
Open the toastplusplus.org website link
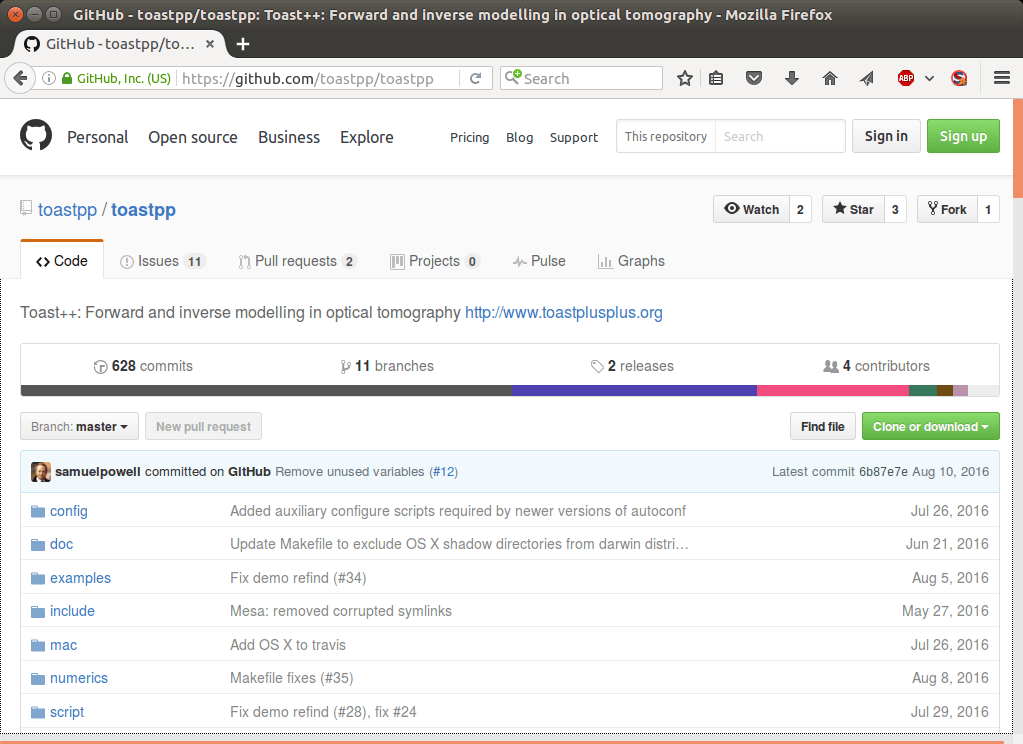click(563, 313)
